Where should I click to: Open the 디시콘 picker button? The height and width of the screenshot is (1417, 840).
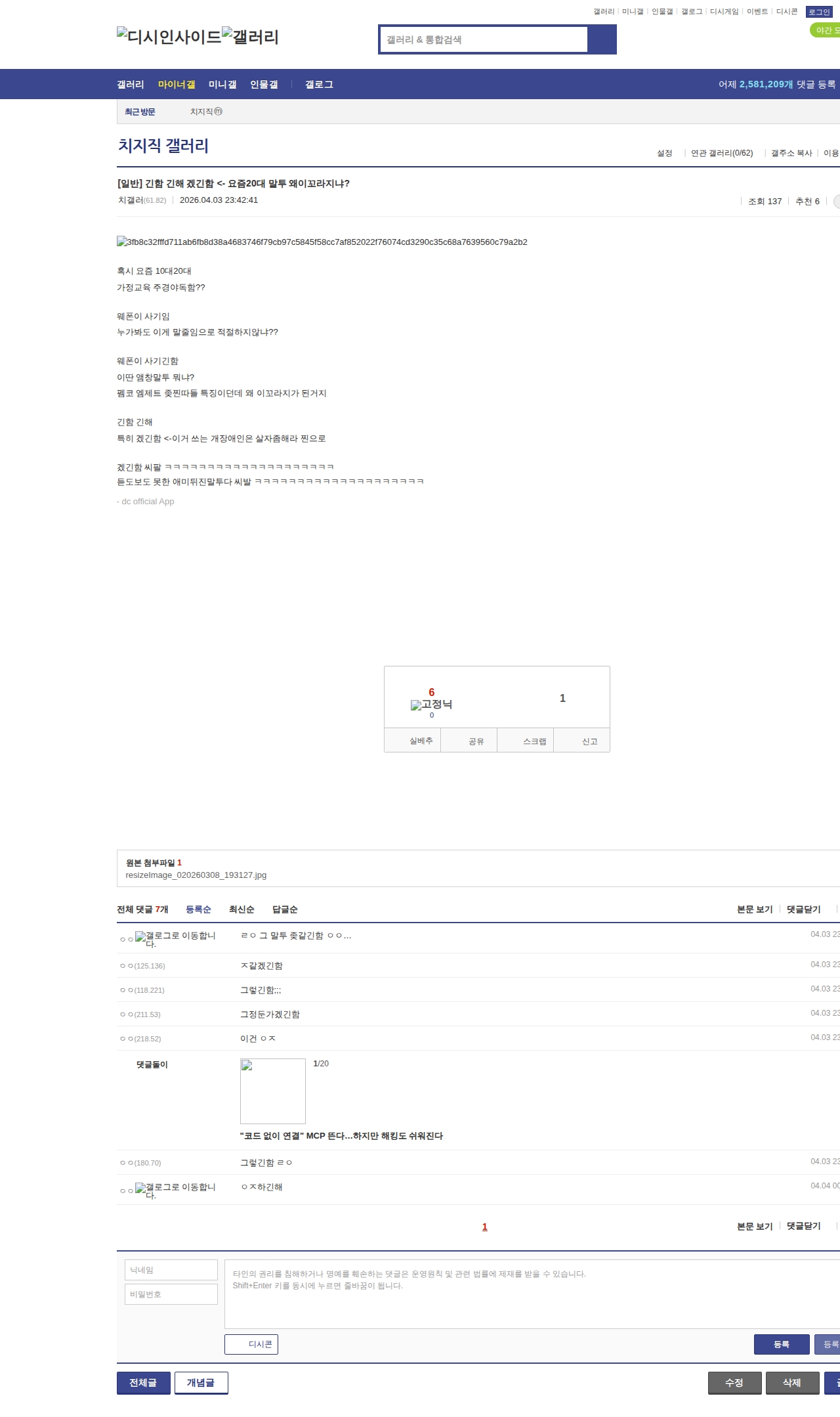(x=251, y=1344)
